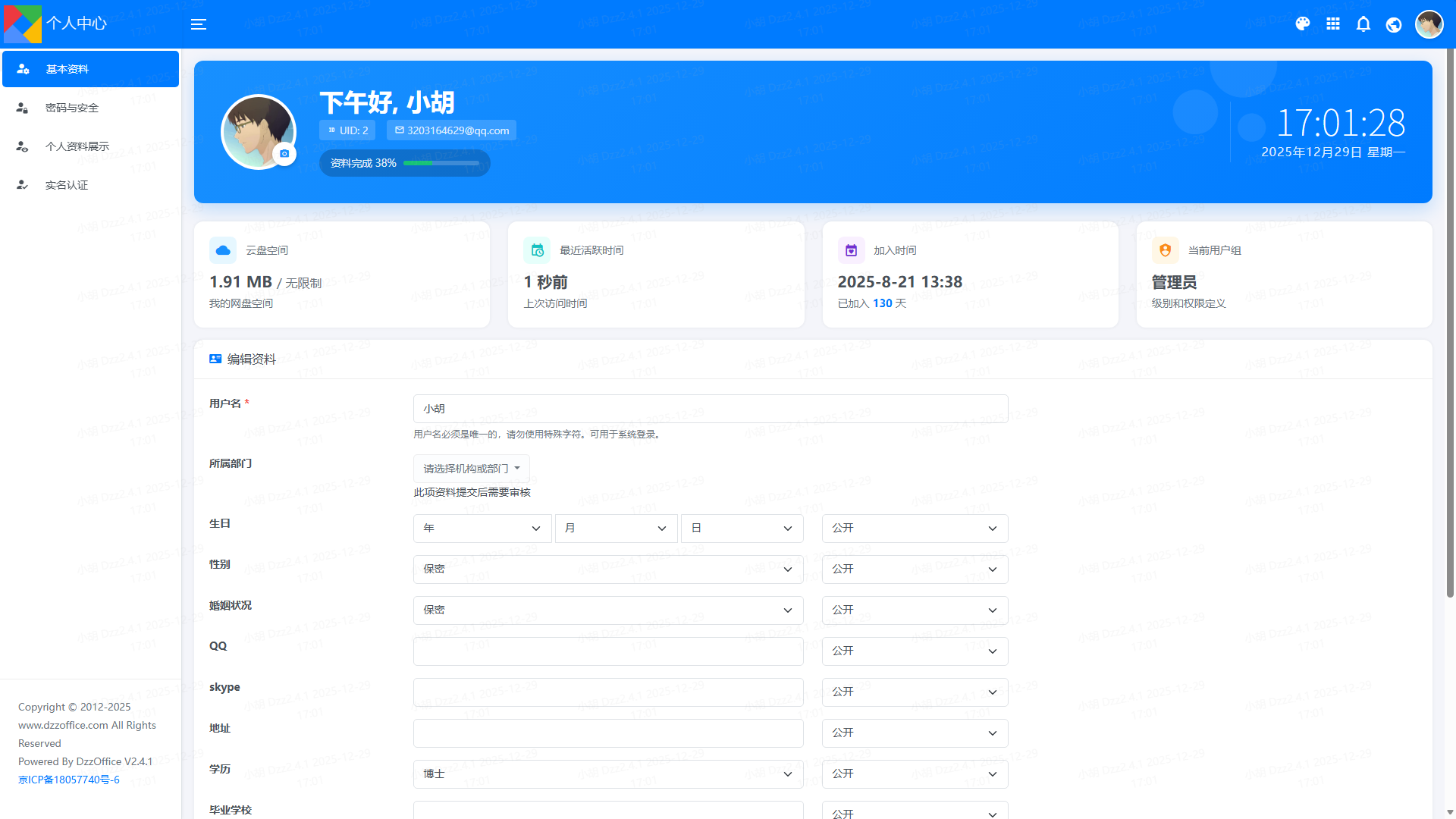Screen dimensions: 1456x819
Task: Click the 实名认证 sidebar icon
Action: (23, 185)
